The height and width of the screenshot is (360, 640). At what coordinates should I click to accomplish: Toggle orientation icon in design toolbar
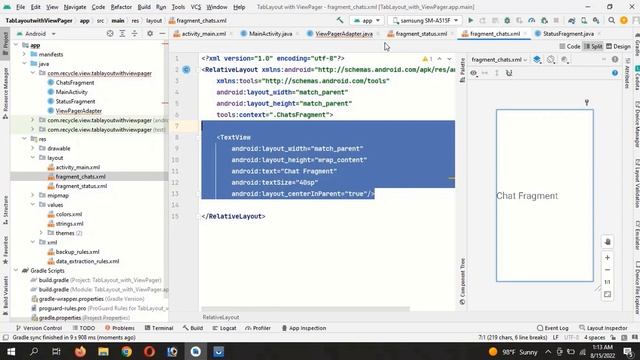pyautogui.click(x=551, y=60)
